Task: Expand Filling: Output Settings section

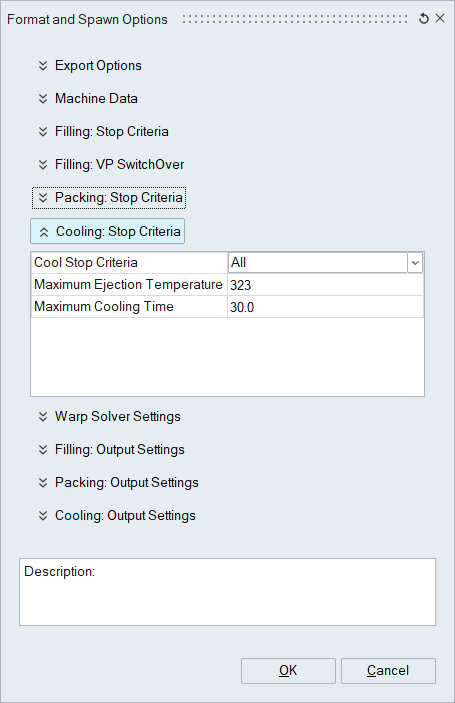Action: click(112, 450)
